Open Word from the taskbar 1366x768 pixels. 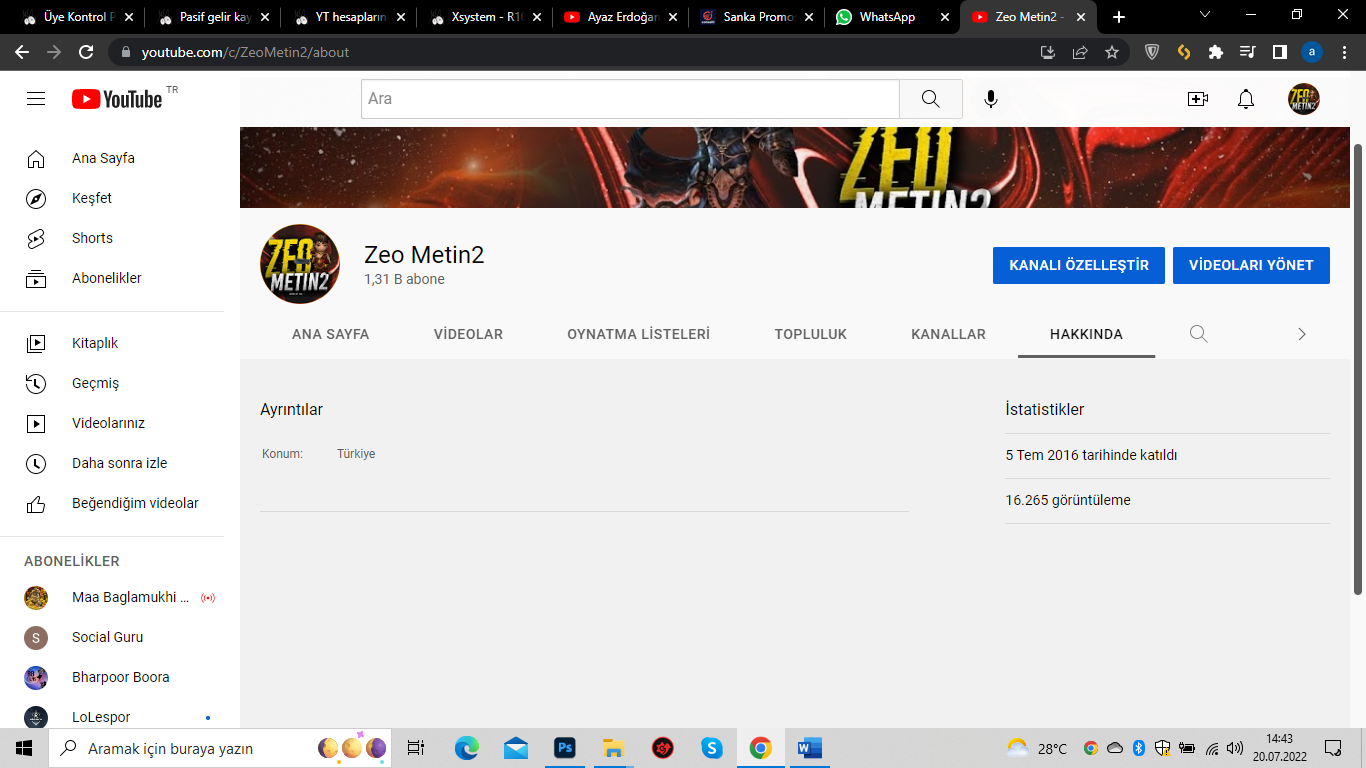coord(809,748)
